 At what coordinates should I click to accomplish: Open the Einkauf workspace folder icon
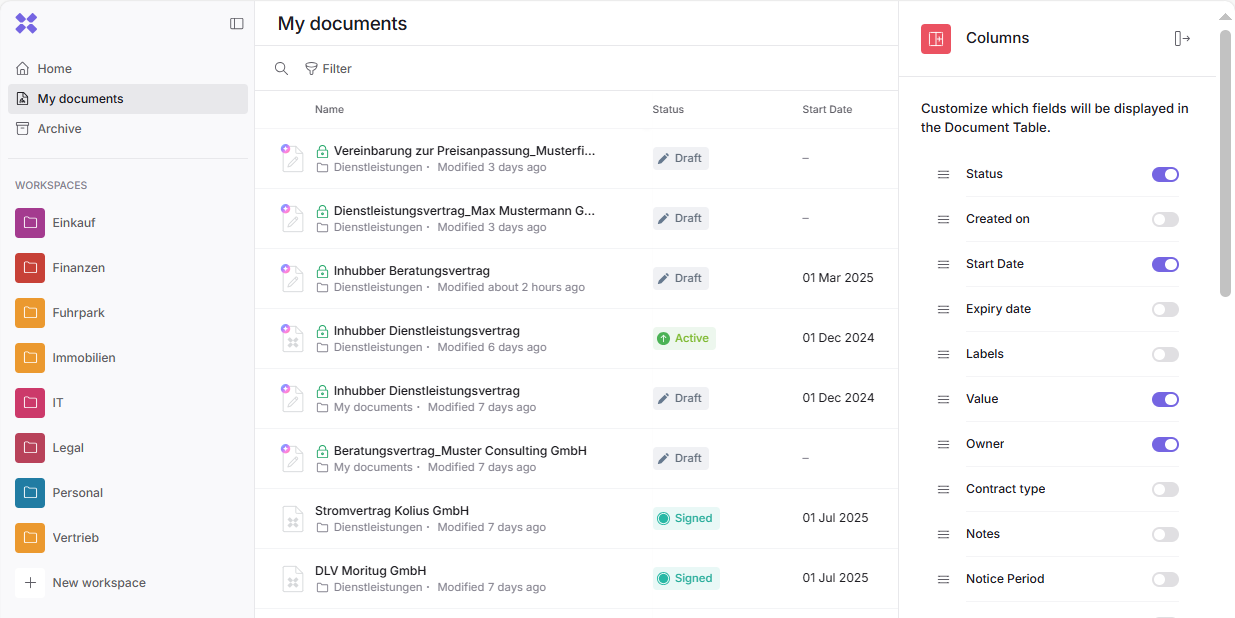[x=30, y=223]
